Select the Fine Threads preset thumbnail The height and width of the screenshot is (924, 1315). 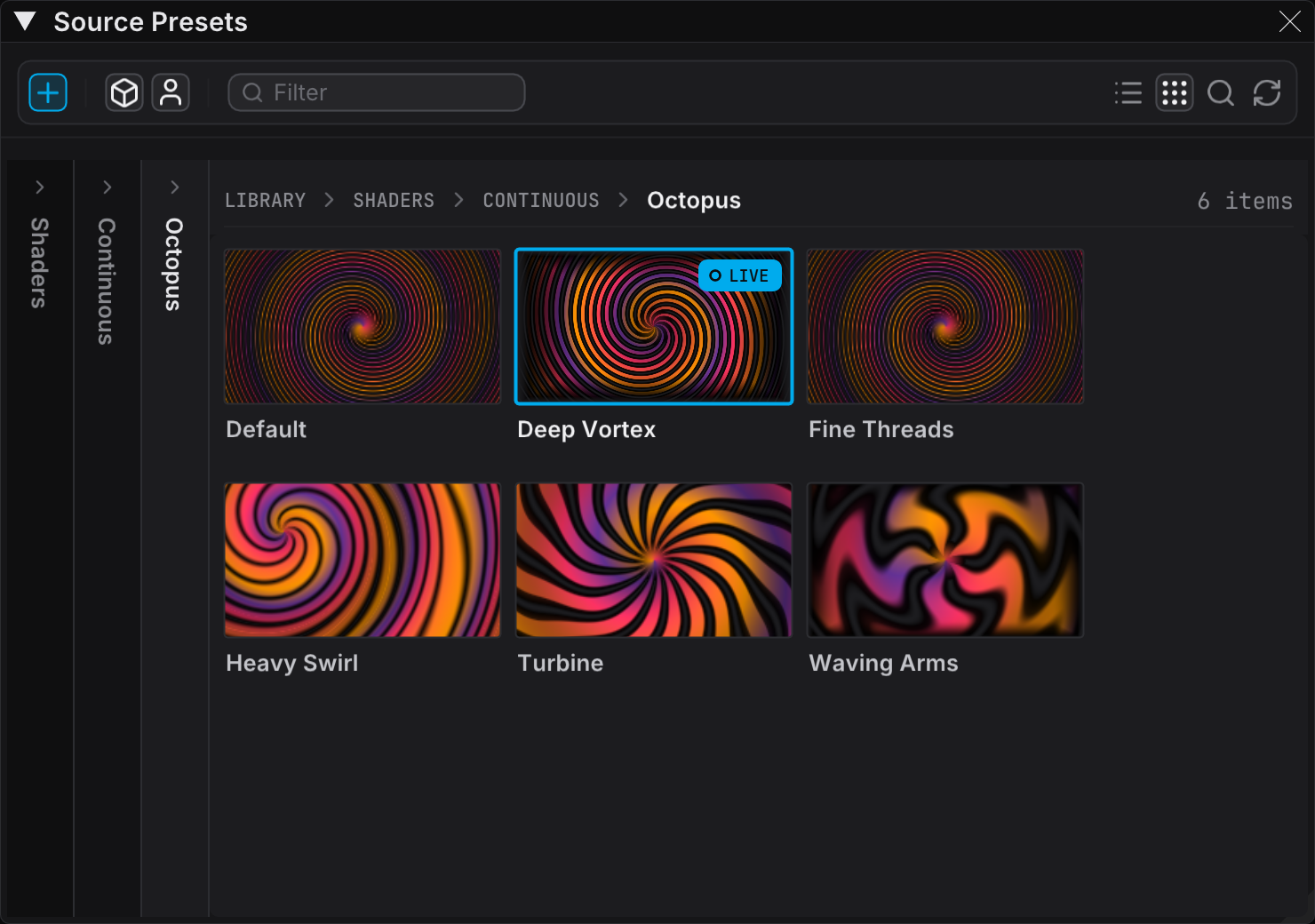[945, 327]
